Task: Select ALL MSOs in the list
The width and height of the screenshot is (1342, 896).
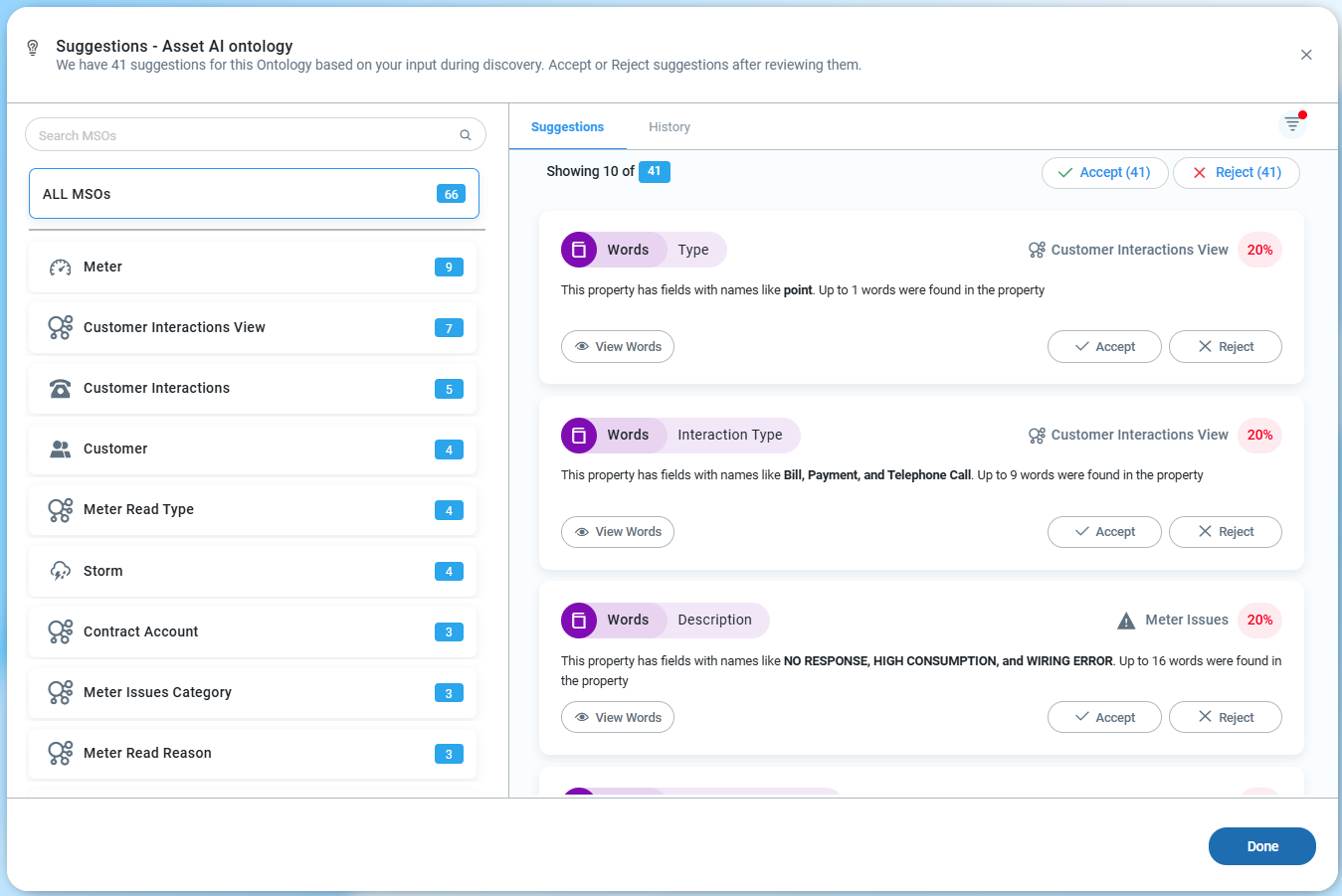Action: [254, 194]
